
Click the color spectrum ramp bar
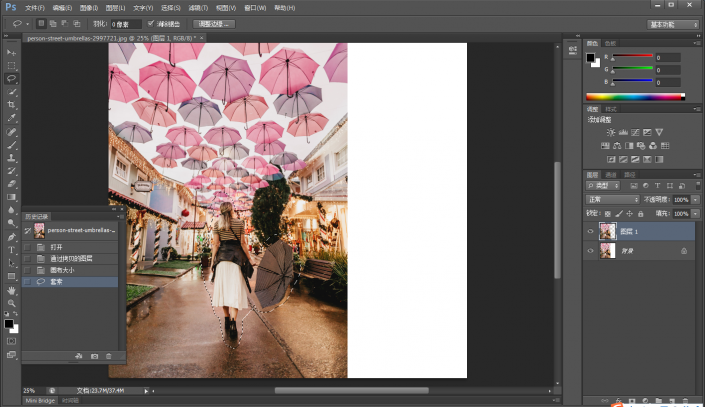(x=635, y=97)
